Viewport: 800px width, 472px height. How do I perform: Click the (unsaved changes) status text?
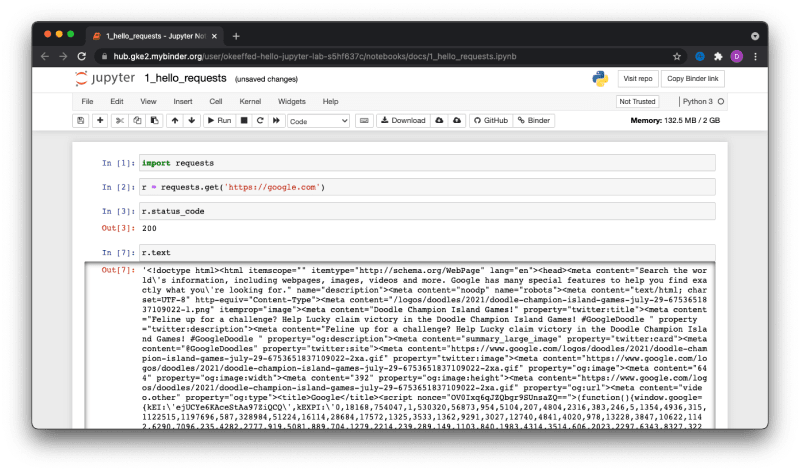coord(266,79)
